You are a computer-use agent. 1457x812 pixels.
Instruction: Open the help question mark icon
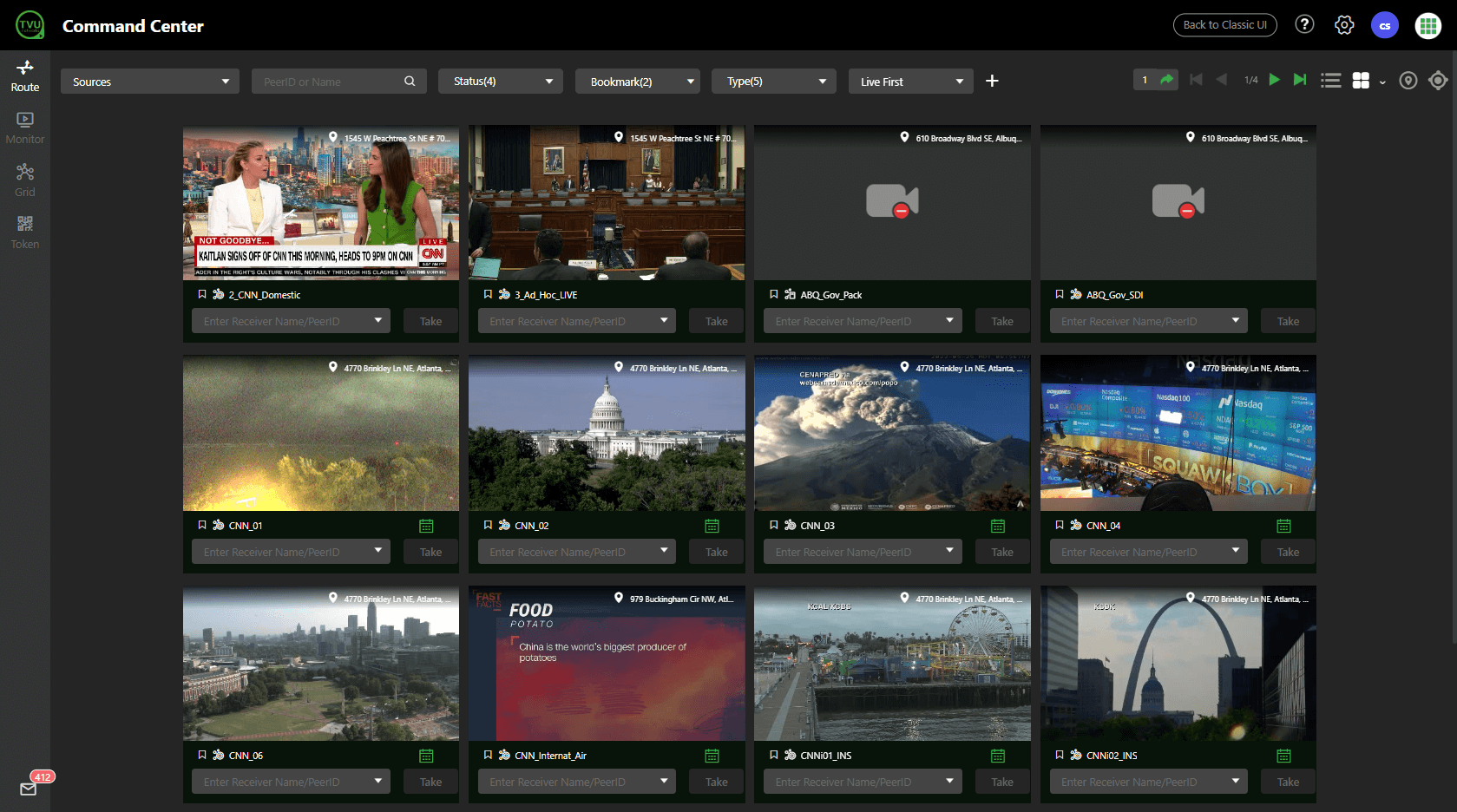tap(1304, 24)
